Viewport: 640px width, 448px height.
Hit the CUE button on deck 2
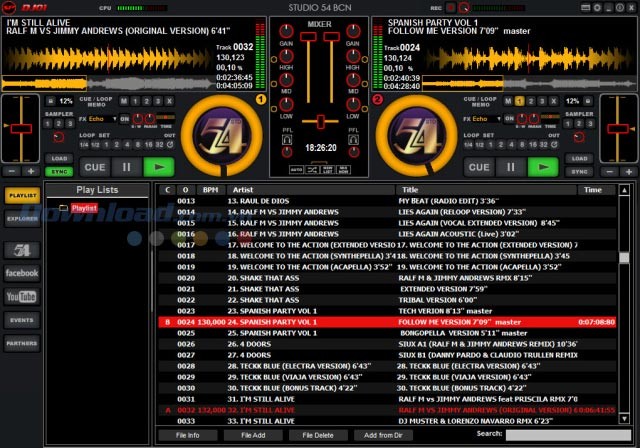tap(479, 167)
